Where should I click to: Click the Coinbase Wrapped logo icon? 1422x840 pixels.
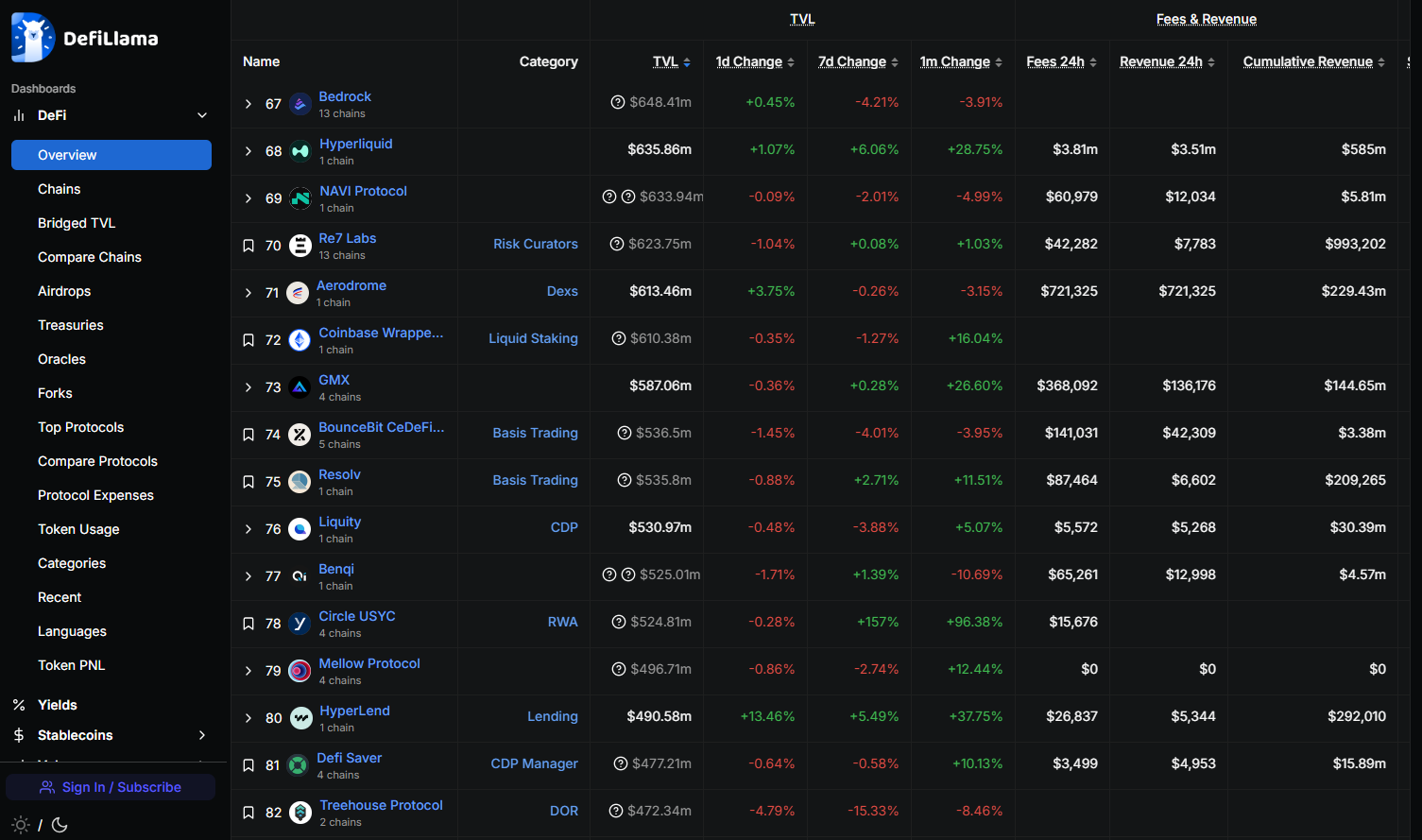[300, 340]
